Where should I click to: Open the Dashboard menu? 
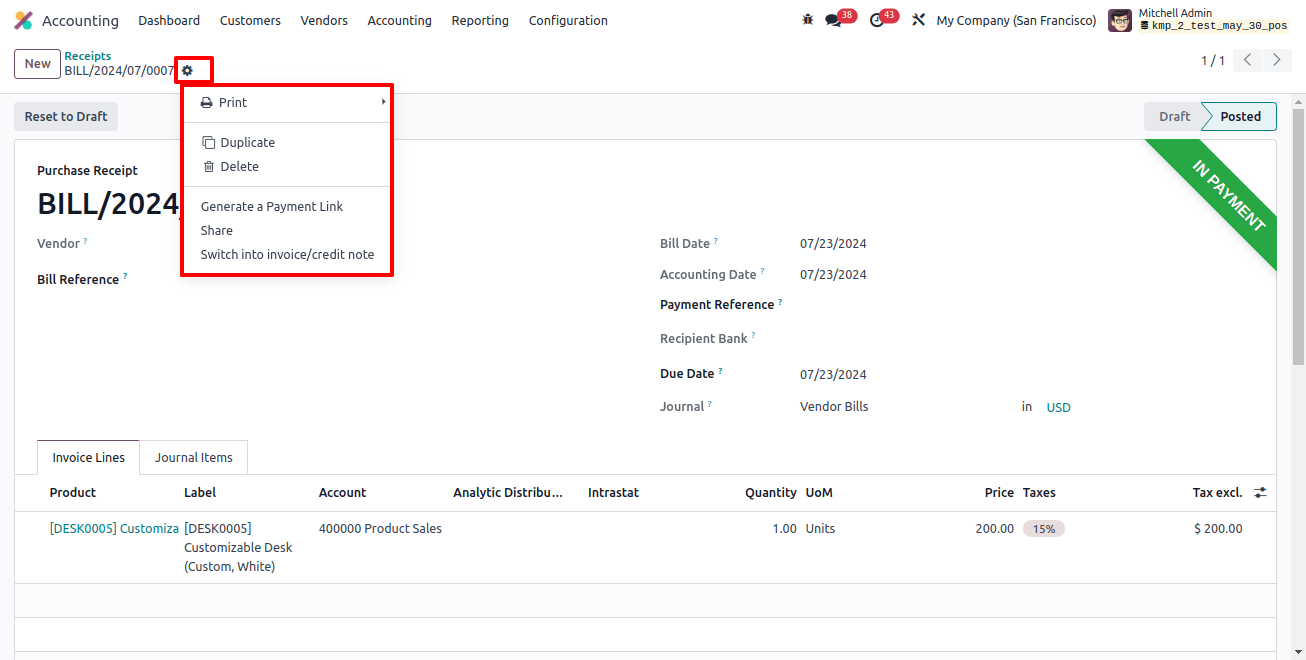pos(169,20)
